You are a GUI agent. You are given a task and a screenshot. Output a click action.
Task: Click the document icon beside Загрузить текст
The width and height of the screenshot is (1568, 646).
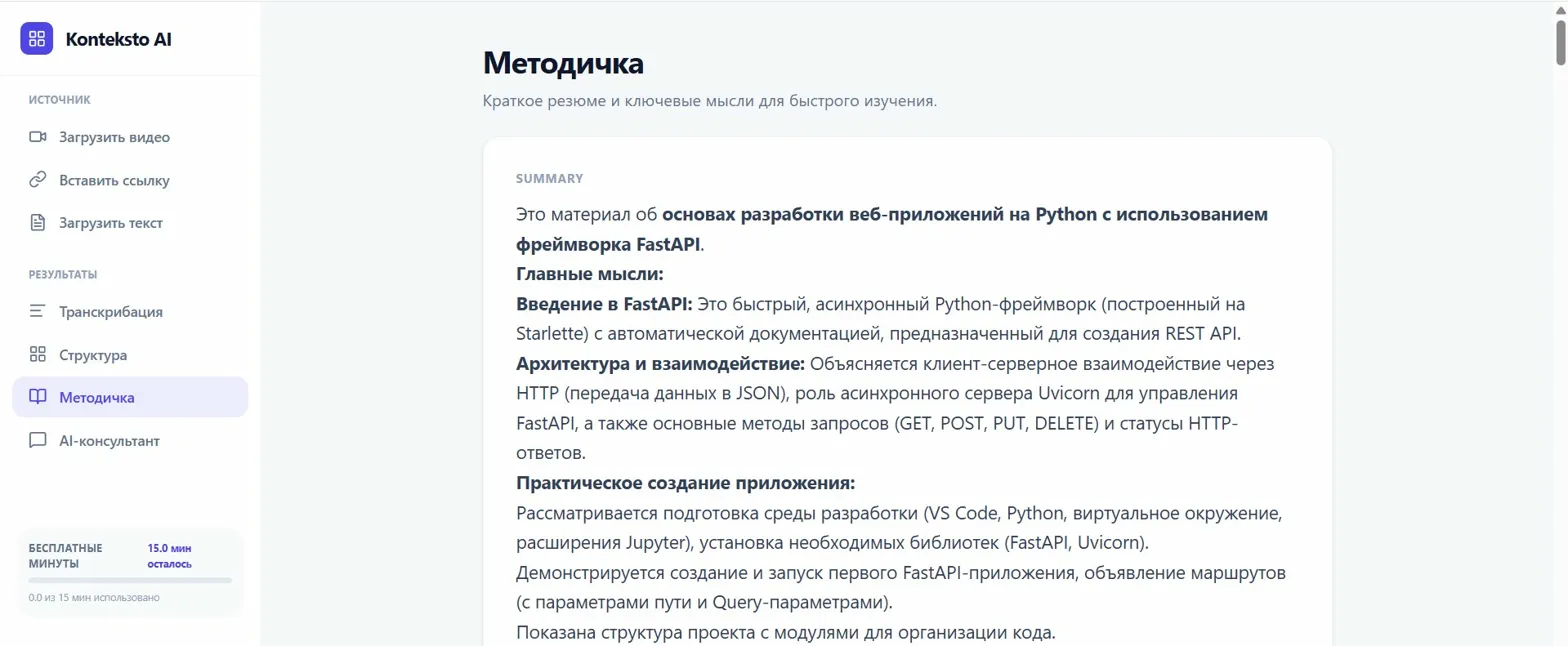pos(38,223)
